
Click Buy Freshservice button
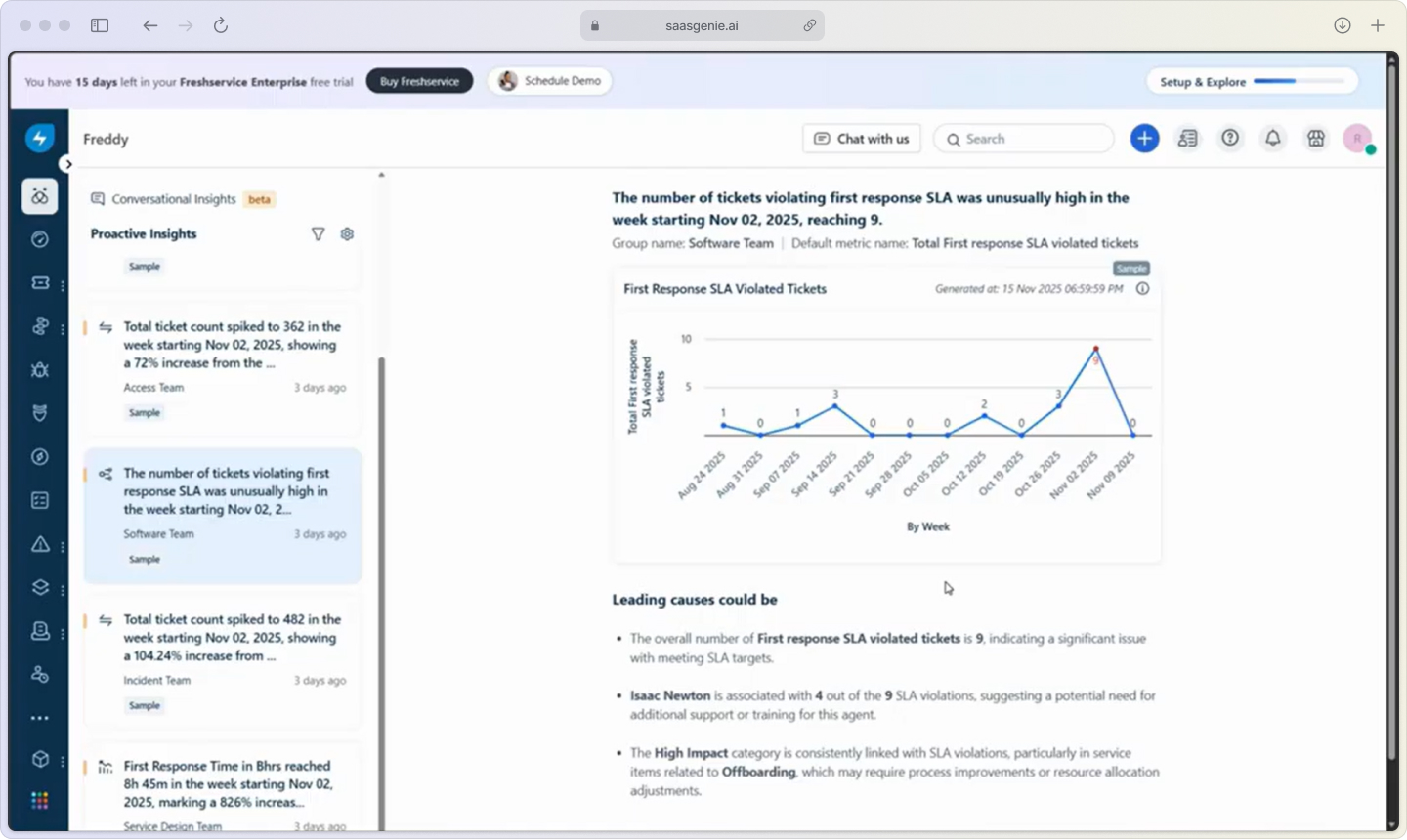tap(419, 81)
